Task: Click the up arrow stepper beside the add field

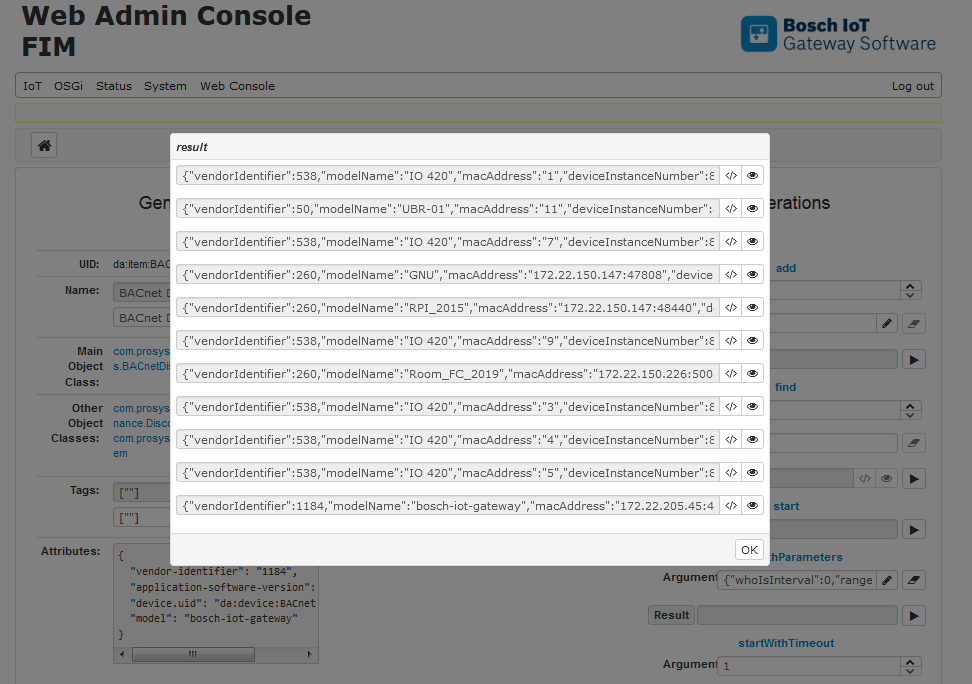Action: tap(910, 285)
